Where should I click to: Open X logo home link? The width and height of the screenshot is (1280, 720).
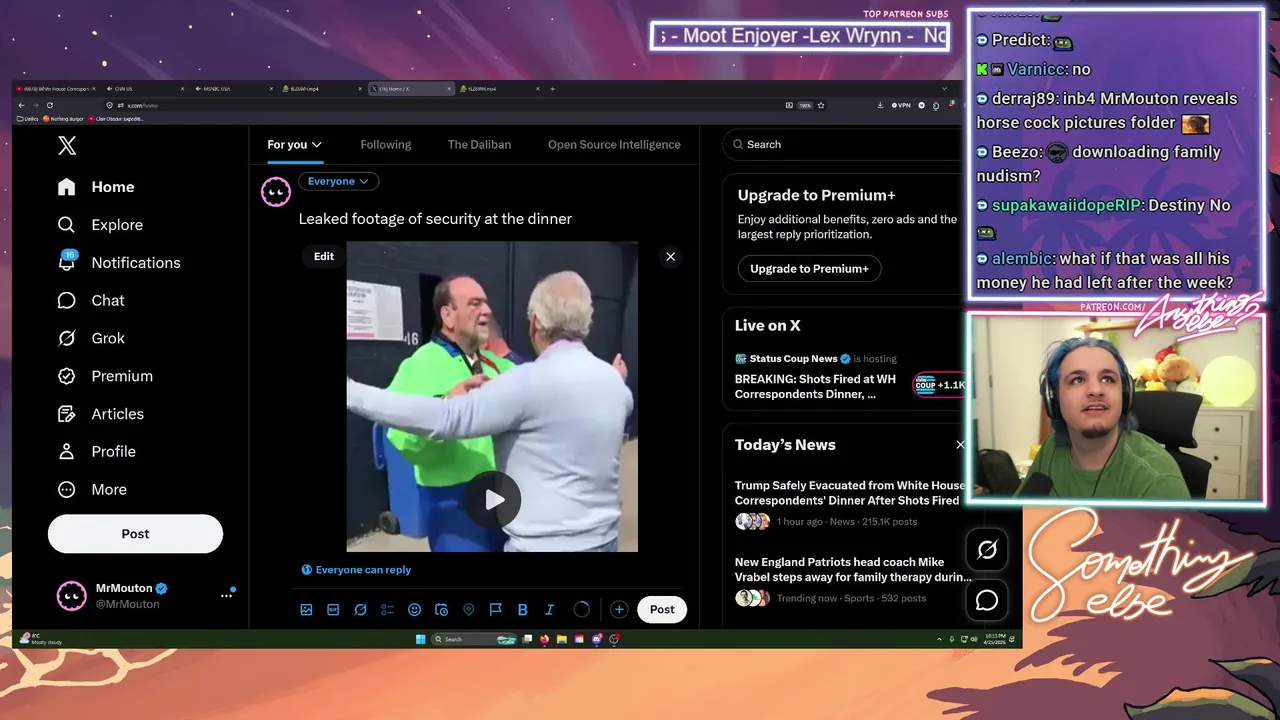(67, 145)
